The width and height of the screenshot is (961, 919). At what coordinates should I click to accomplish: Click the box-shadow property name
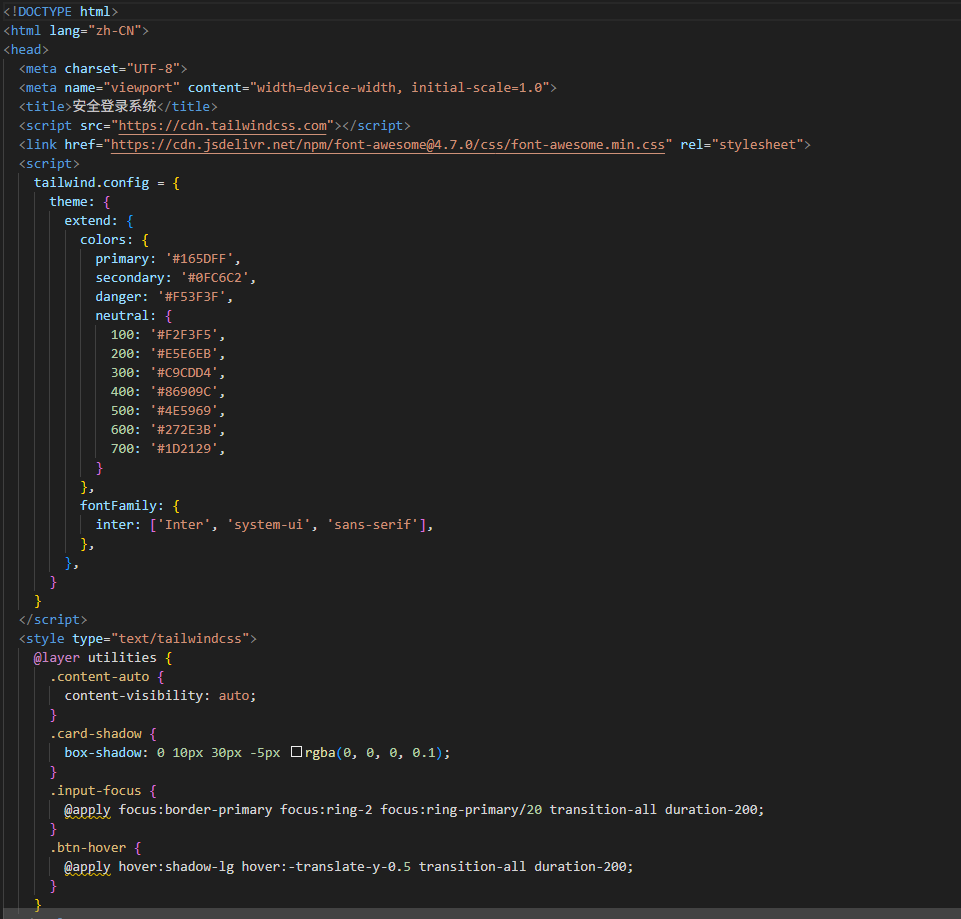click(x=103, y=753)
